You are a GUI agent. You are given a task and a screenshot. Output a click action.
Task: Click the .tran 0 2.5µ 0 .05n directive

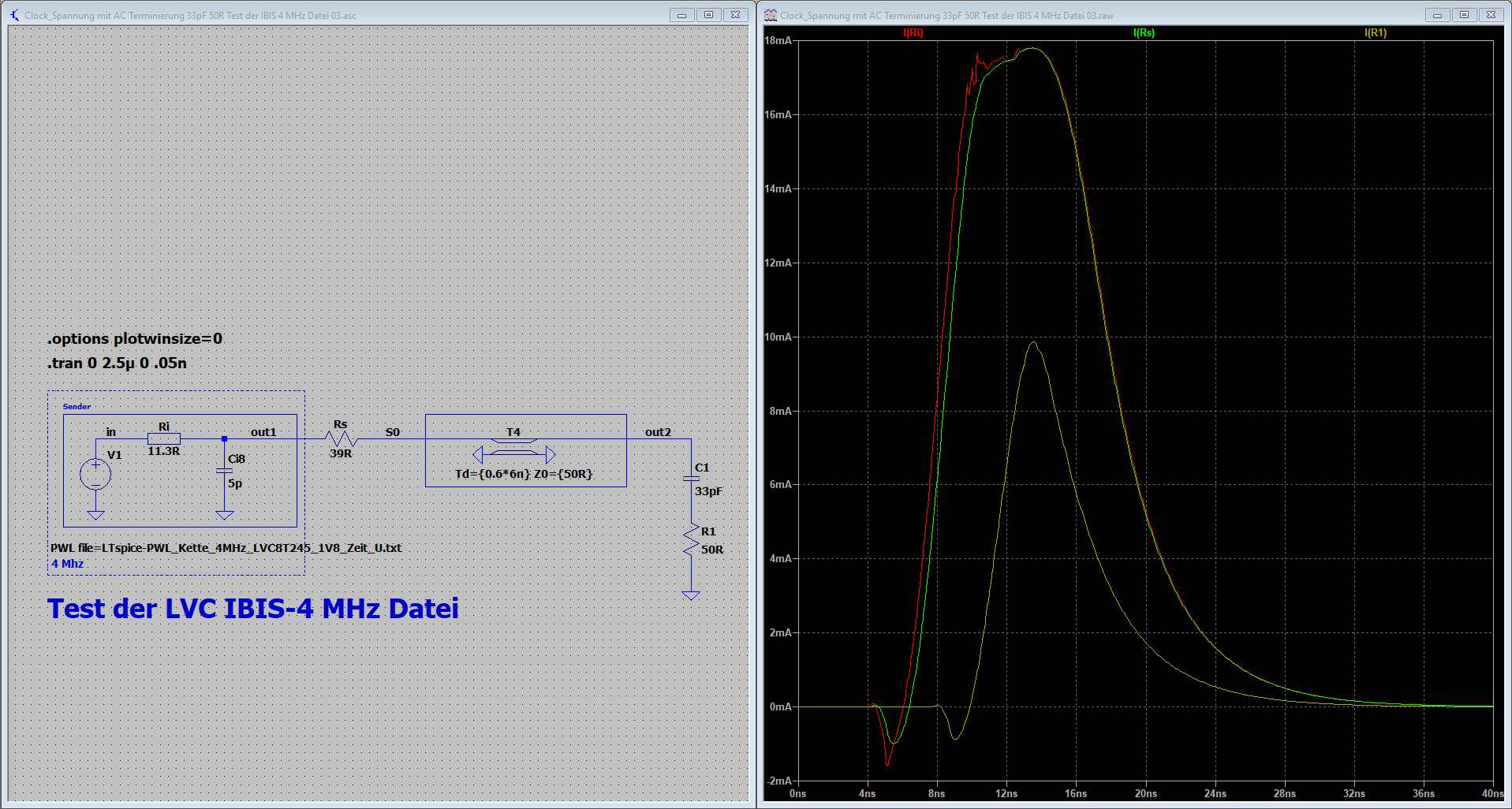(x=117, y=363)
